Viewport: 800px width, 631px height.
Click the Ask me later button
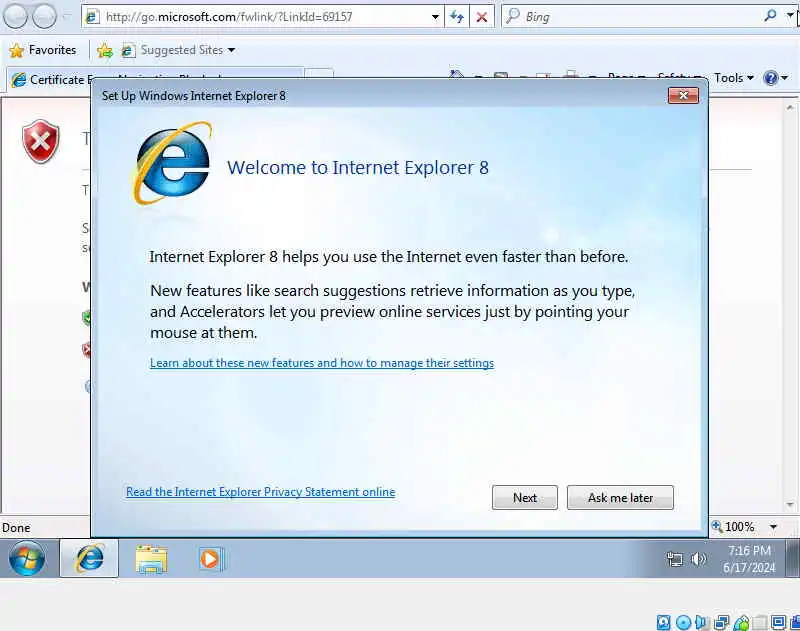point(620,497)
